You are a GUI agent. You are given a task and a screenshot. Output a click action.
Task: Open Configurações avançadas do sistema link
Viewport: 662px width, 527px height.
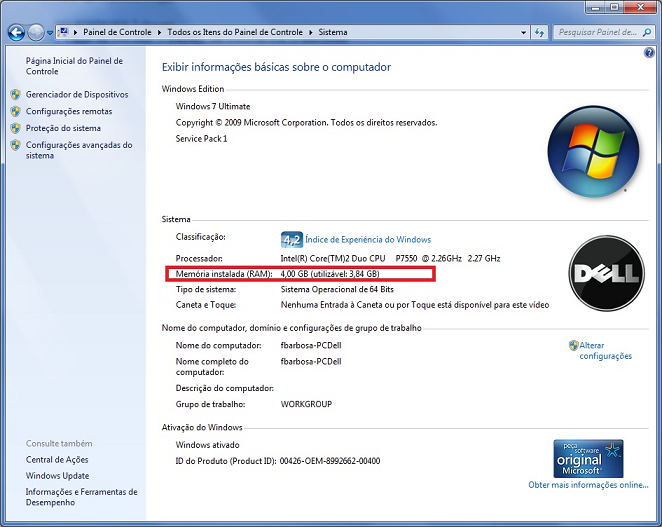pyautogui.click(x=79, y=150)
